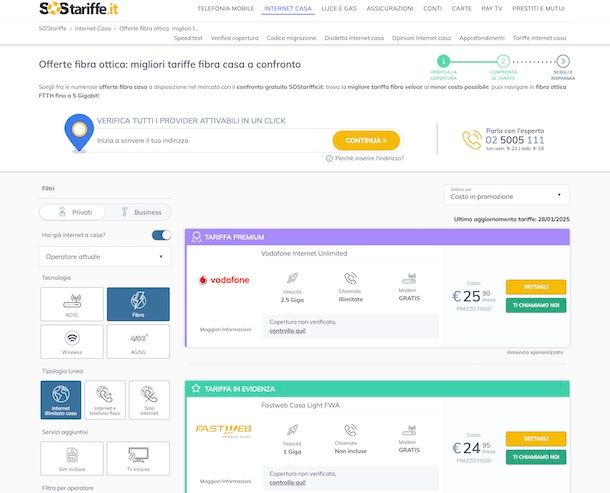Select the Wireless technology tile
The width and height of the screenshot is (610, 493).
pyautogui.click(x=72, y=342)
